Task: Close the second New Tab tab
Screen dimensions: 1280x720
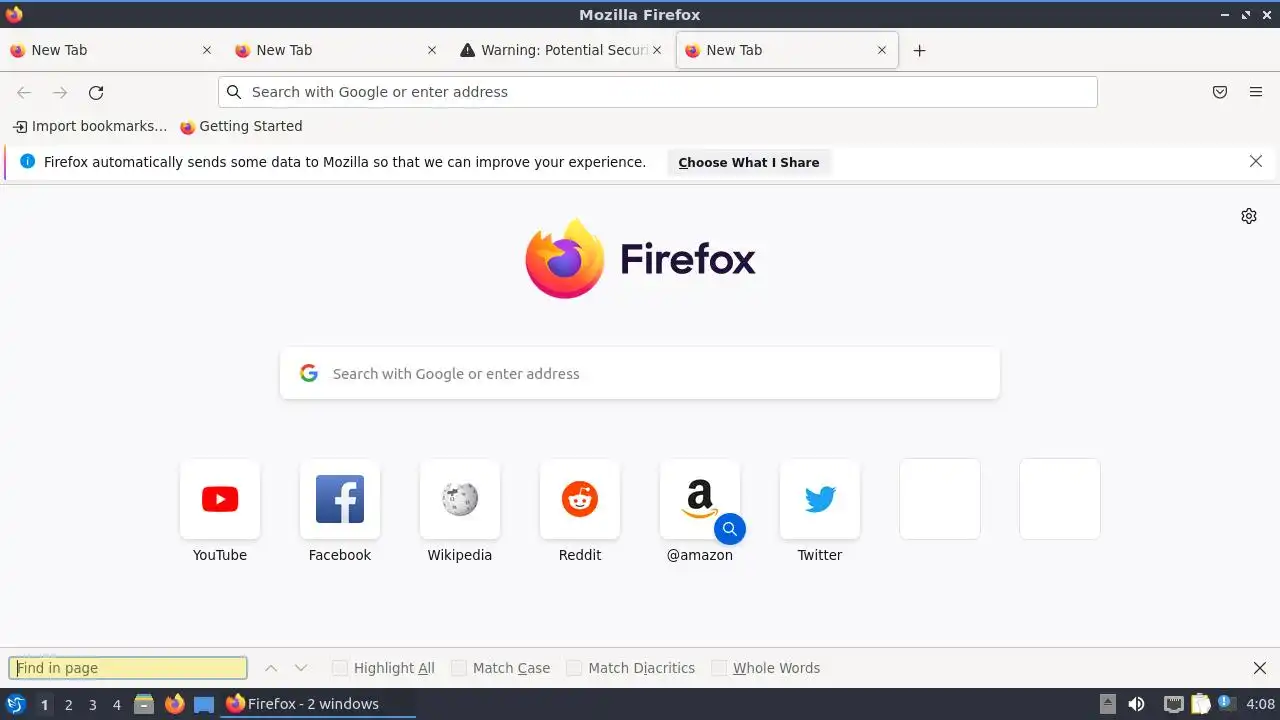Action: 432,50
